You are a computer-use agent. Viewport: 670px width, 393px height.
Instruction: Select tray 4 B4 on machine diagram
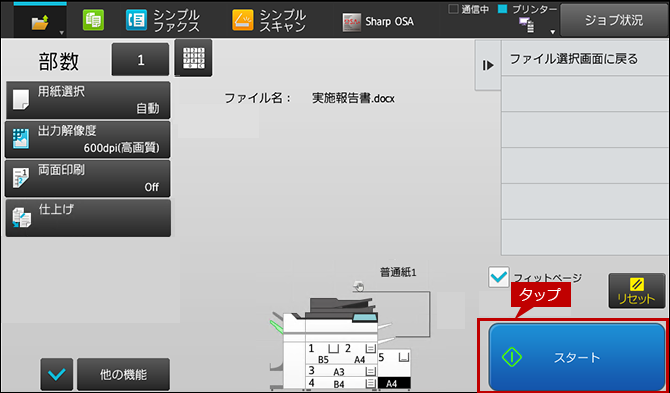341,383
